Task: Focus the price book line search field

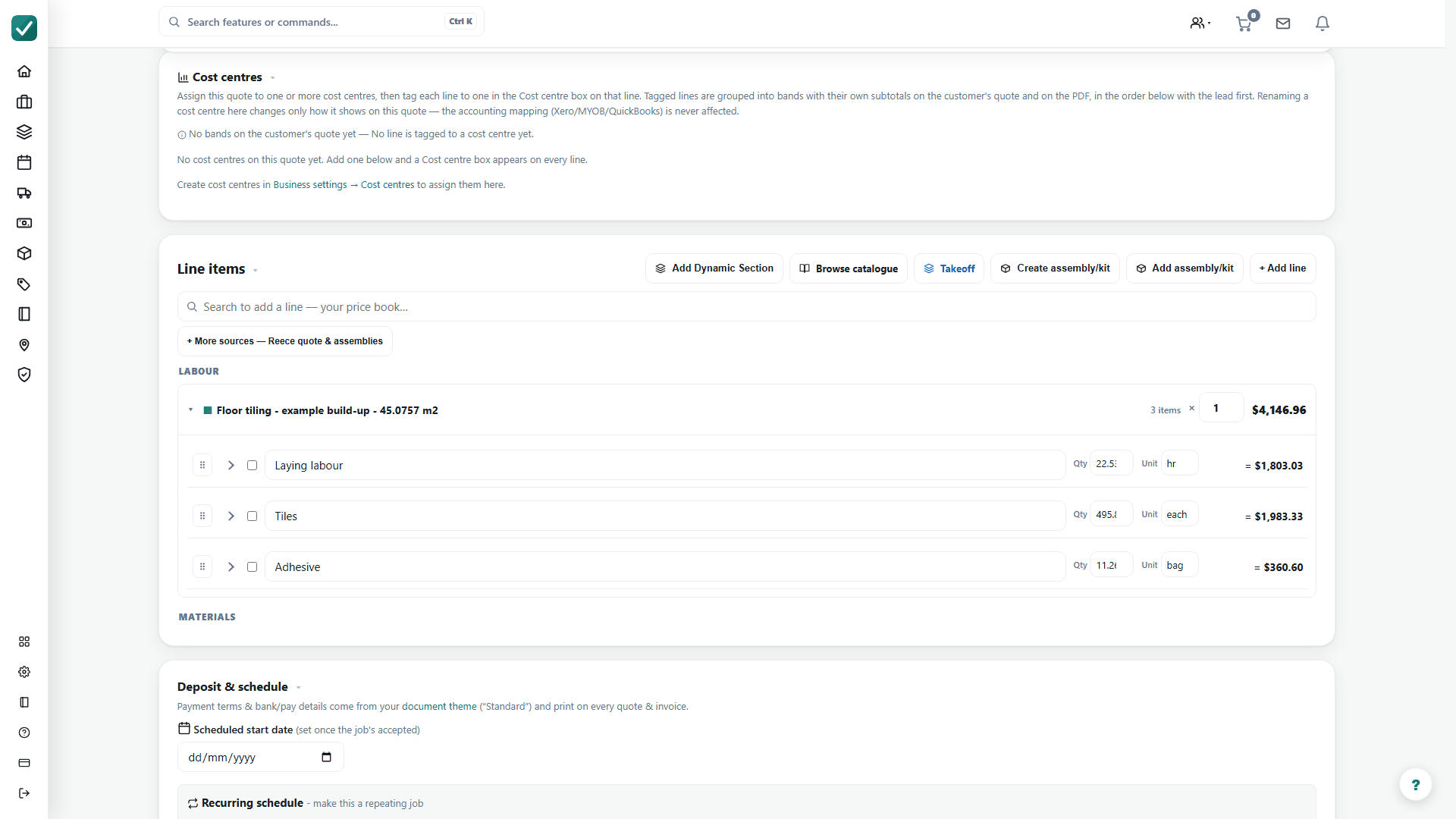Action: tap(746, 307)
